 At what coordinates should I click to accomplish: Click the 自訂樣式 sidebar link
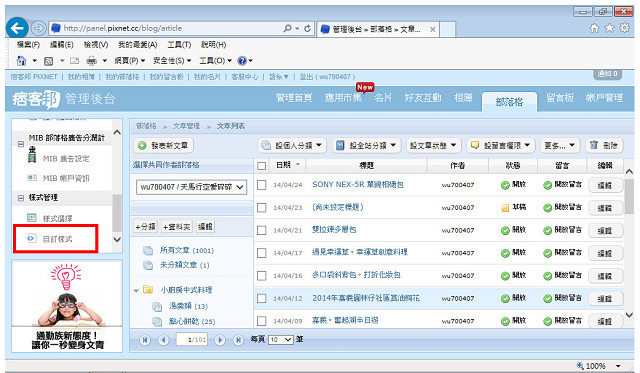click(57, 239)
